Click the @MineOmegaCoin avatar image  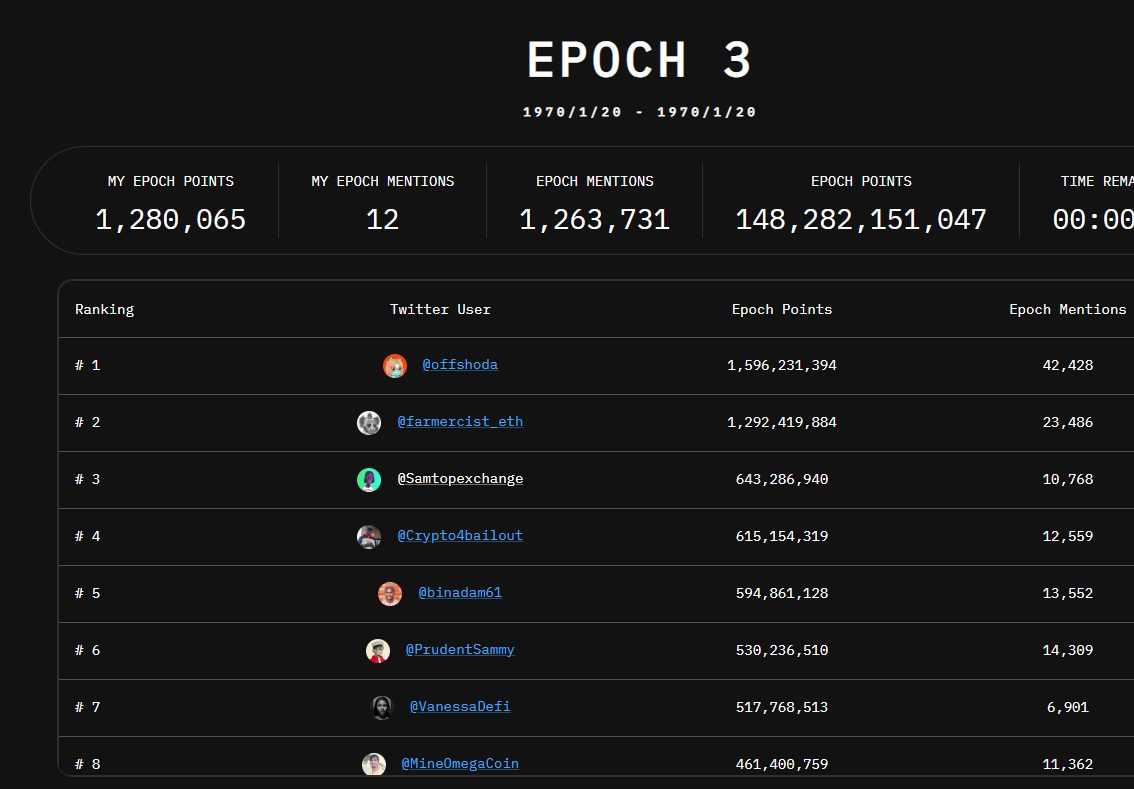coord(374,764)
